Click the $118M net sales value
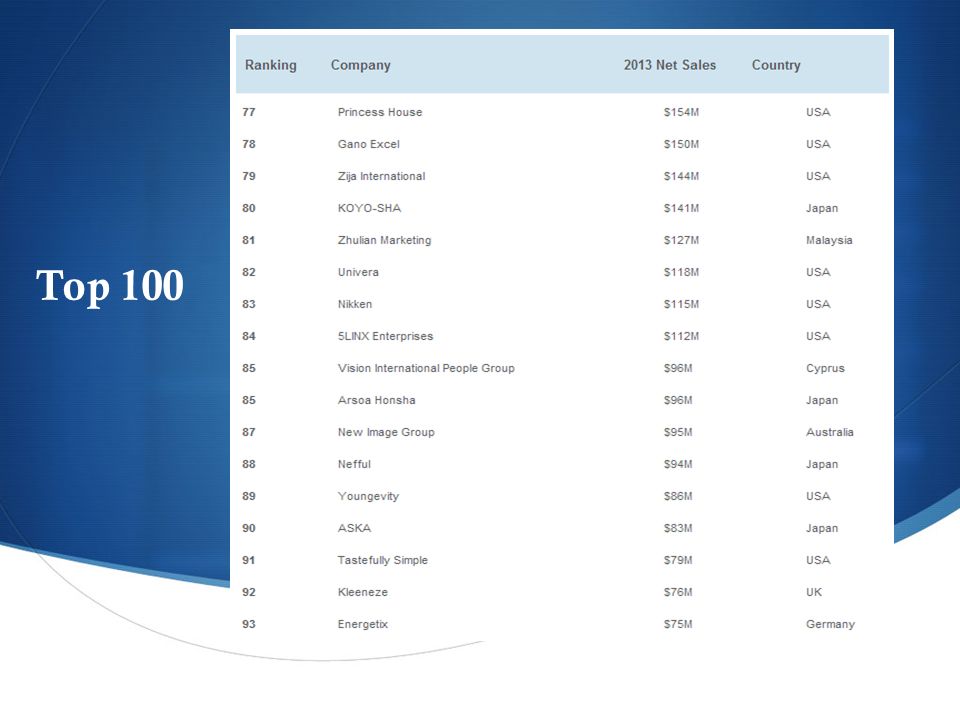 click(x=681, y=272)
